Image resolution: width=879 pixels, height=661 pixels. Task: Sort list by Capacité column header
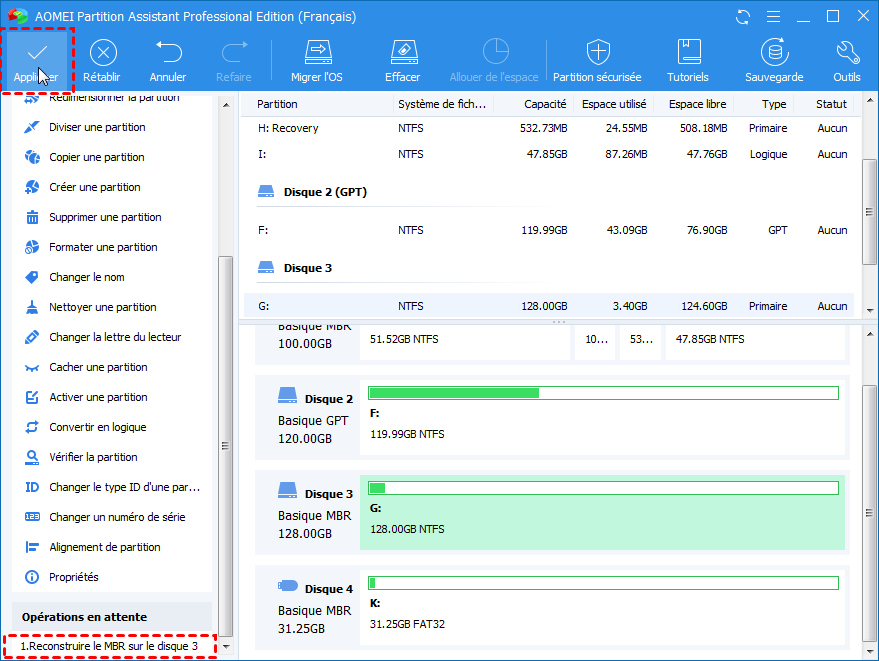point(544,104)
